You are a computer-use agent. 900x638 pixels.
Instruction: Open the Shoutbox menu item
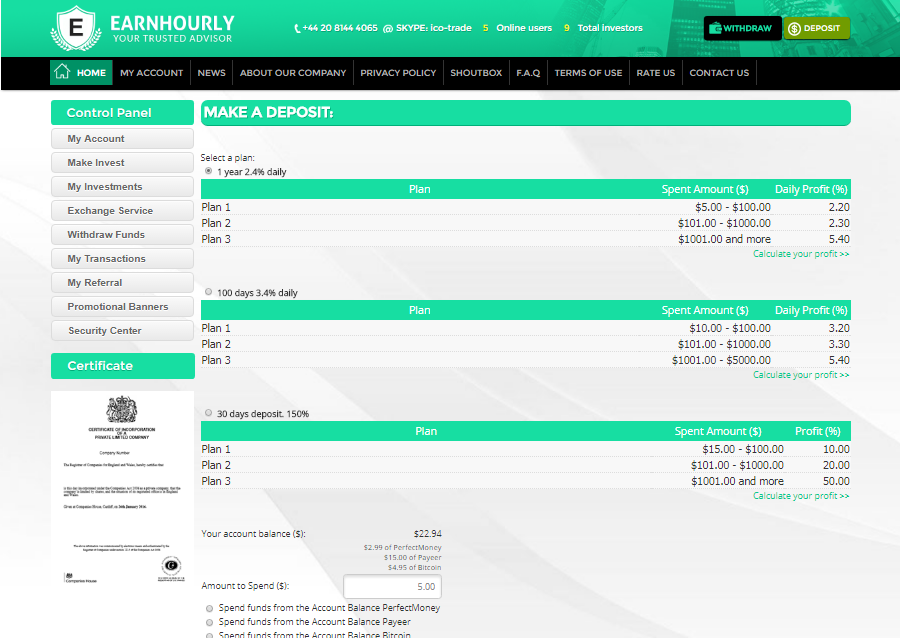(x=476, y=73)
